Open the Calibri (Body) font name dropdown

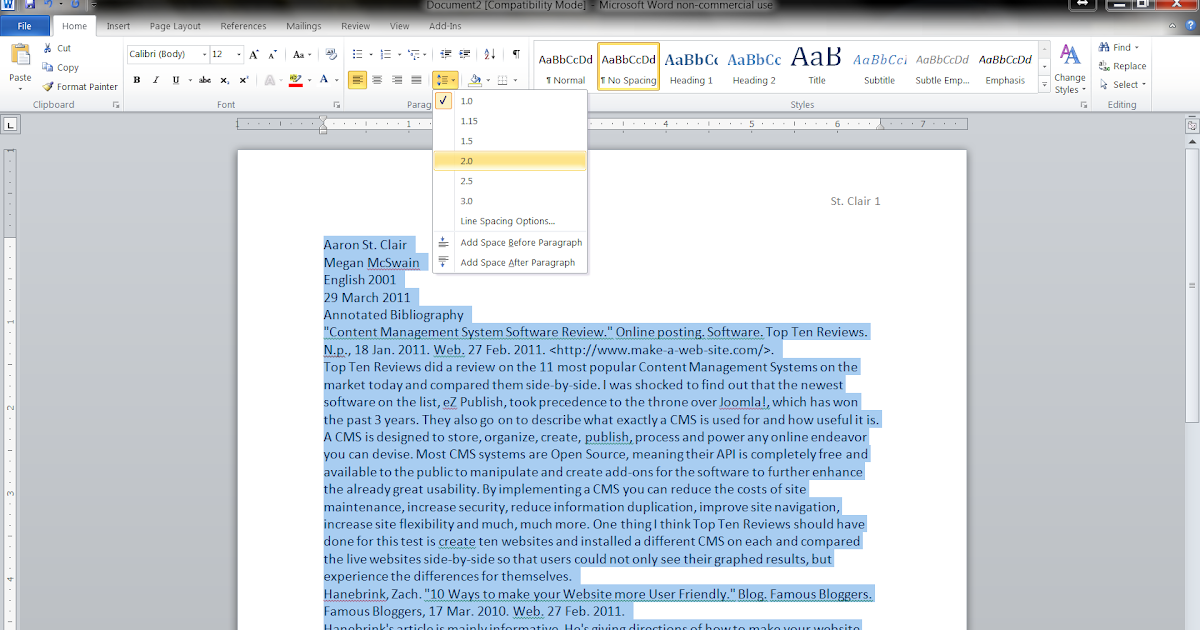pyautogui.click(x=204, y=54)
